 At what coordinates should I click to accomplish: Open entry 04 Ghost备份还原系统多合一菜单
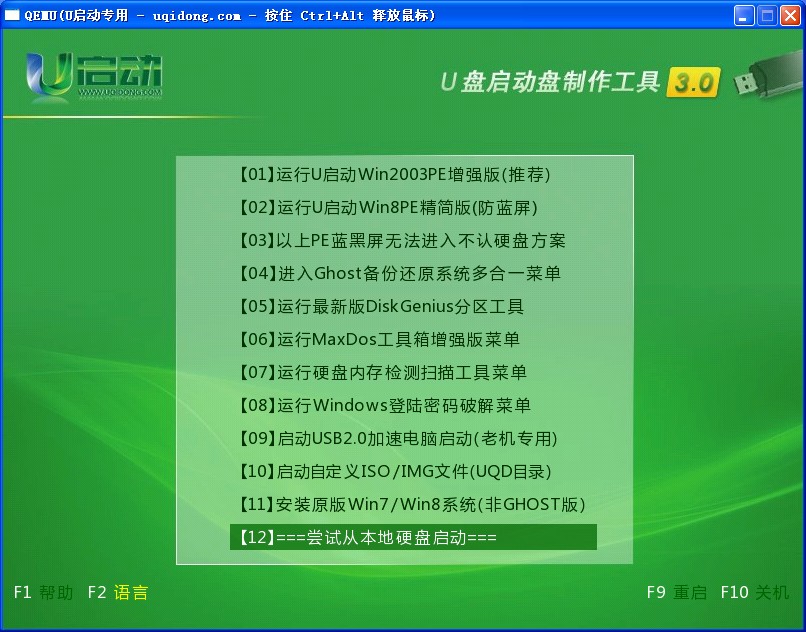(x=399, y=274)
